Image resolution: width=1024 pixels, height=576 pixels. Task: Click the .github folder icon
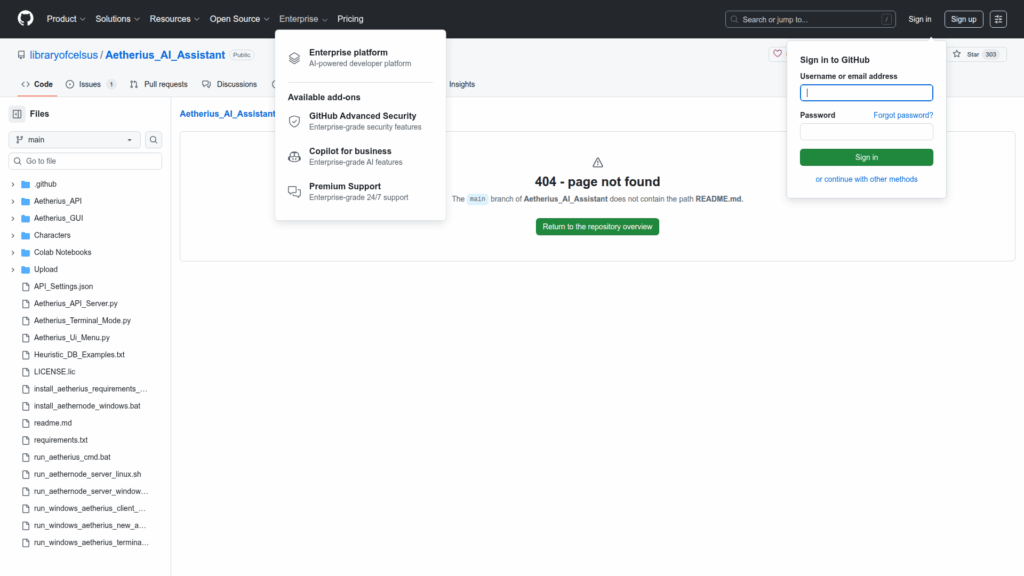pyautogui.click(x=25, y=184)
